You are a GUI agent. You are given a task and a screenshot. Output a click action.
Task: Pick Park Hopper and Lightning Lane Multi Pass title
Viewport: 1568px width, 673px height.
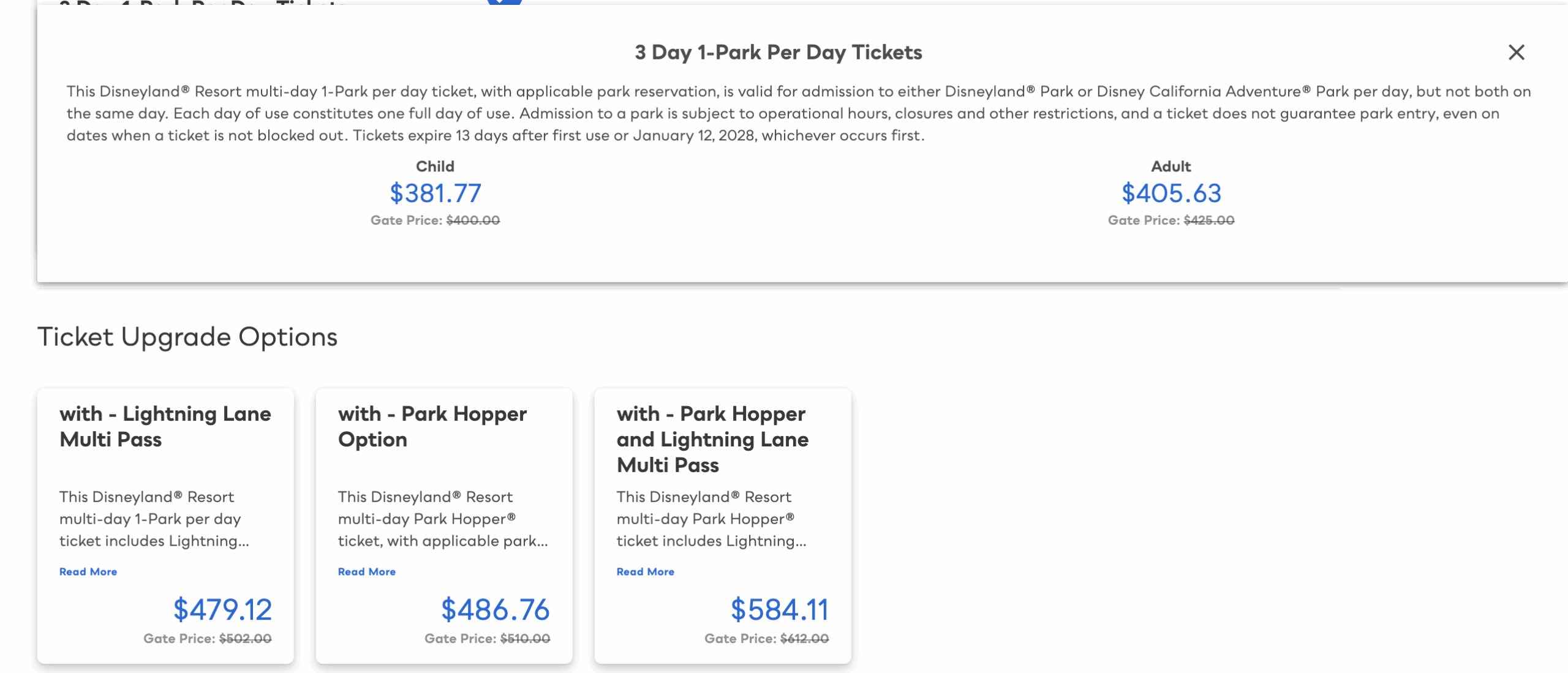click(x=712, y=440)
